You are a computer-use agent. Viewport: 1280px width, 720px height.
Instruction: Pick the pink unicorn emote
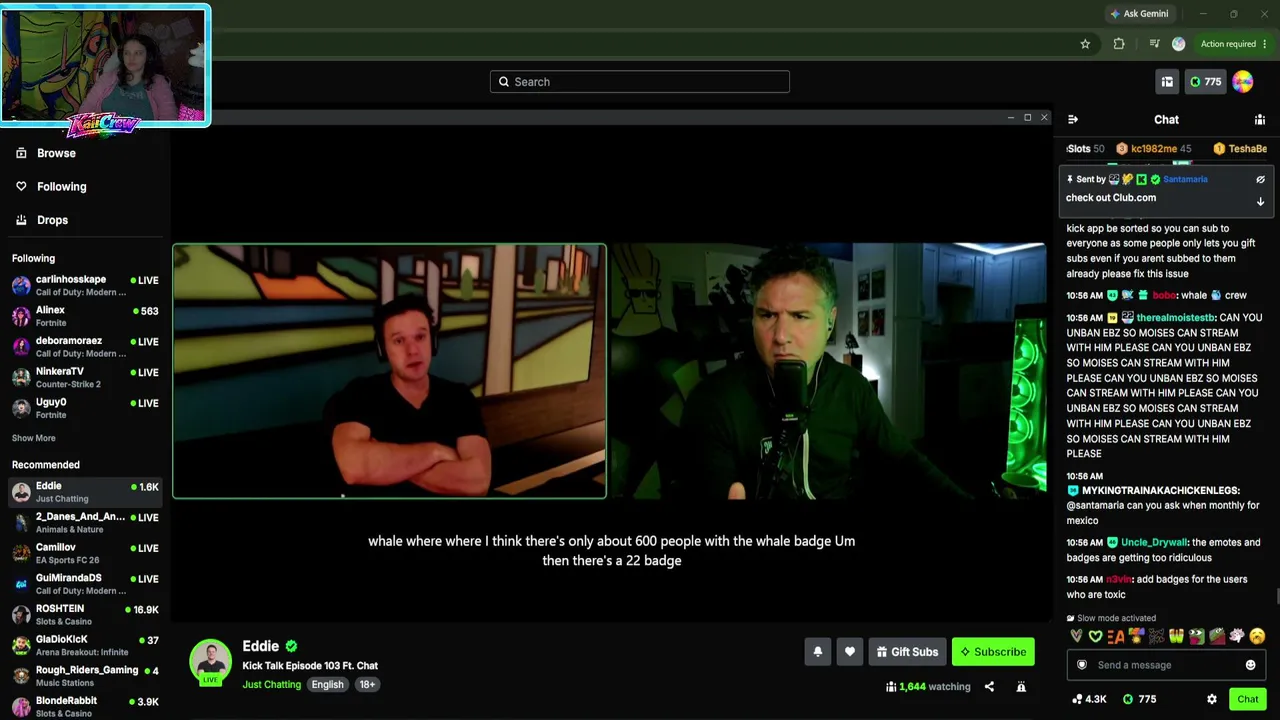pos(1237,636)
